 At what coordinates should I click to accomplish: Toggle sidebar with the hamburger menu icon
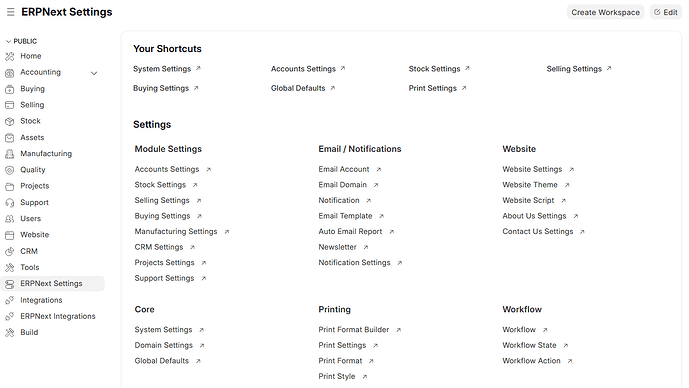pyautogui.click(x=11, y=12)
